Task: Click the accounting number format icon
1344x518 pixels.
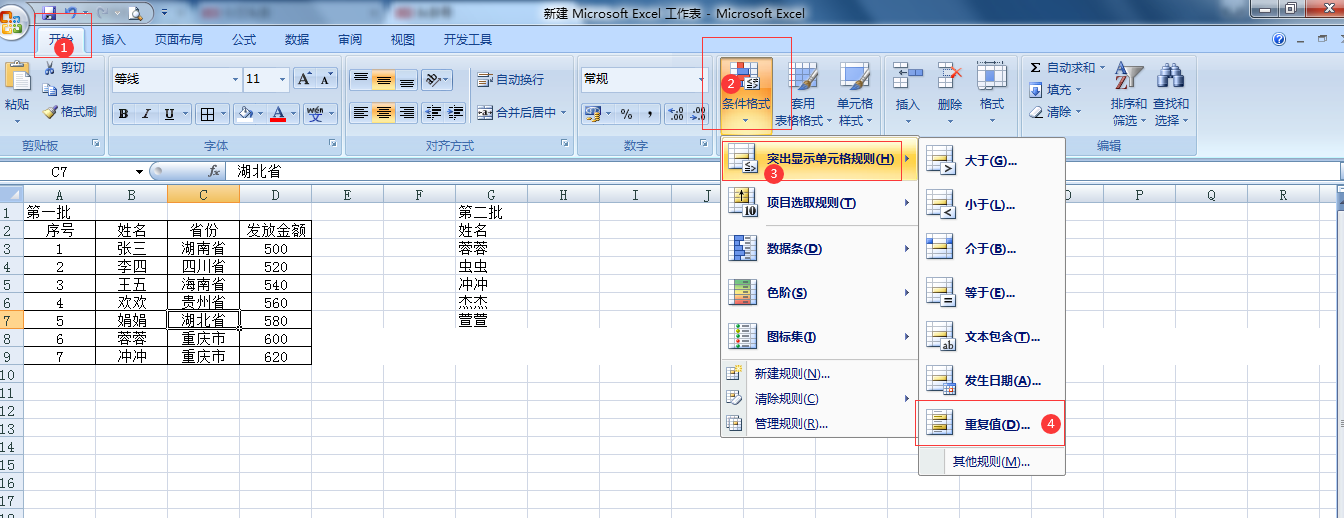Action: click(x=592, y=113)
